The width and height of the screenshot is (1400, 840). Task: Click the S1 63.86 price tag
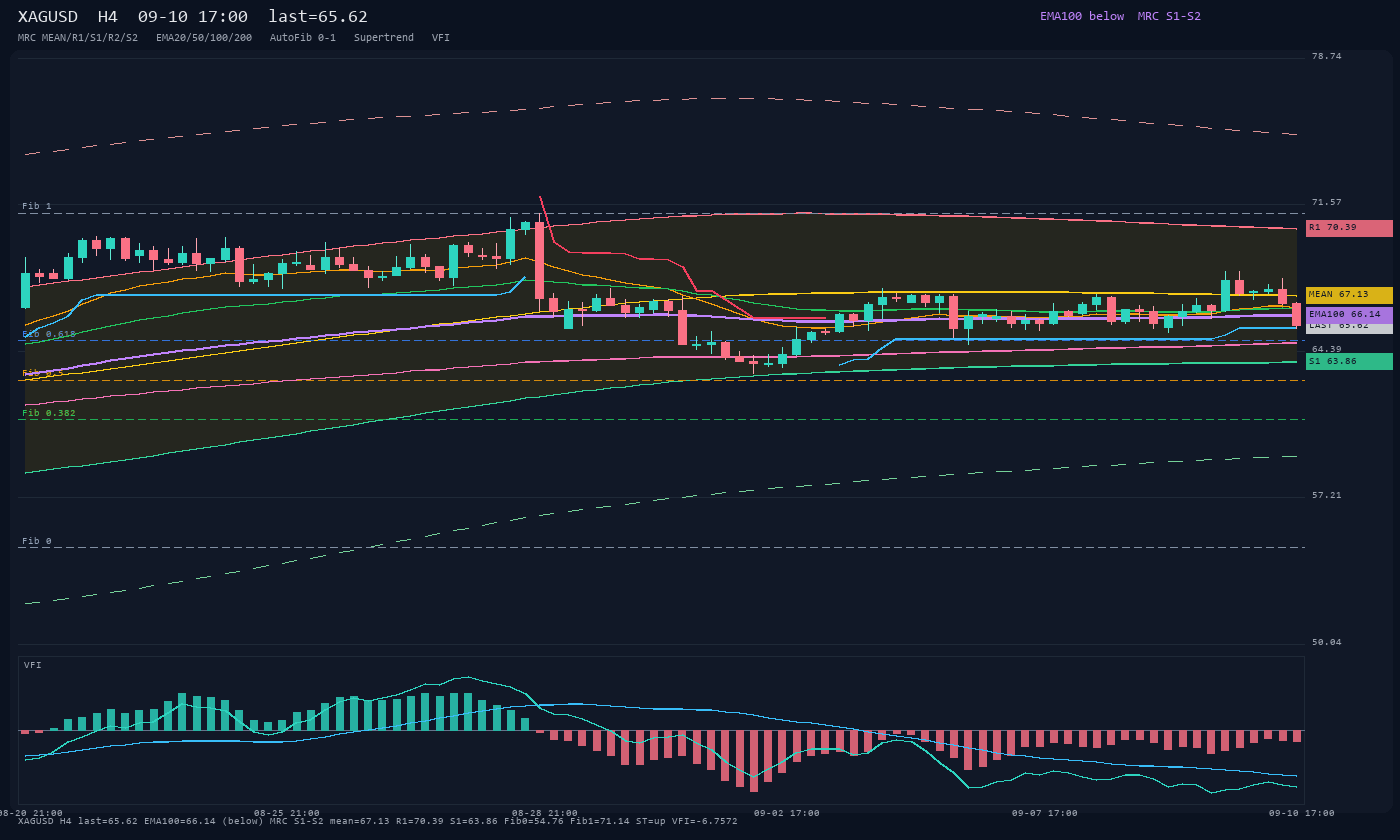(1349, 361)
